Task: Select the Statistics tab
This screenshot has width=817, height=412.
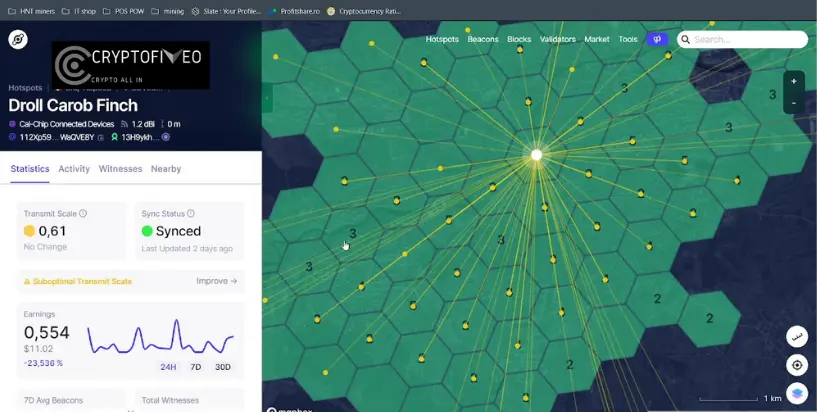Action: (30, 169)
